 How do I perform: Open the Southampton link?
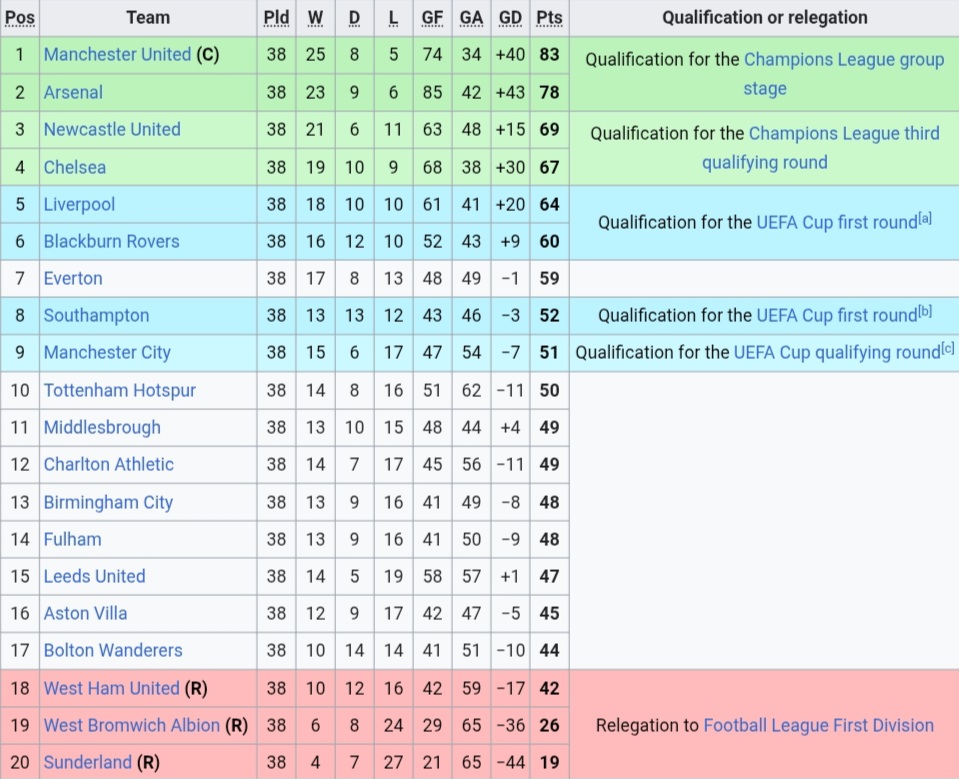click(96, 316)
